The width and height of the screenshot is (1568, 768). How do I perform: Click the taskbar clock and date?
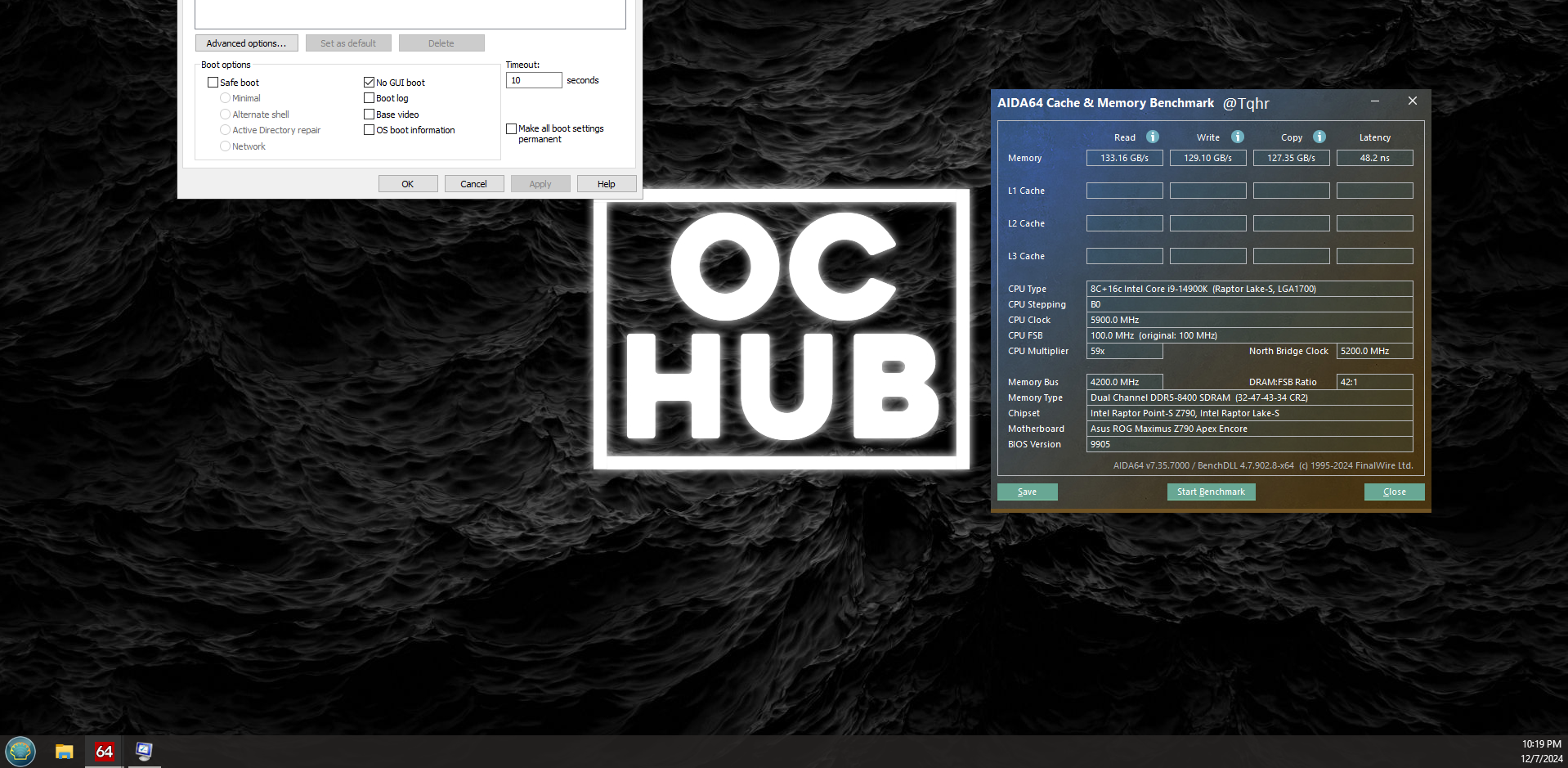[x=1541, y=752]
